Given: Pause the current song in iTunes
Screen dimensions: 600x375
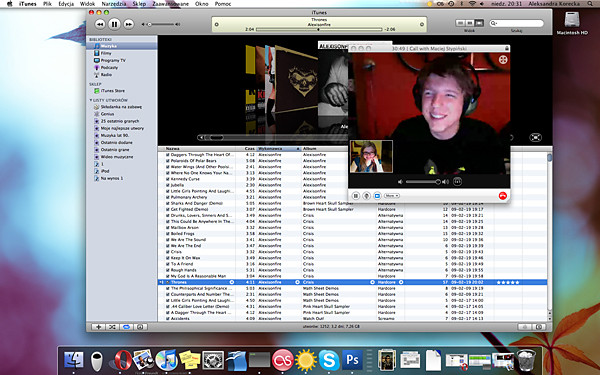Looking at the screenshot, I should pyautogui.click(x=114, y=24).
